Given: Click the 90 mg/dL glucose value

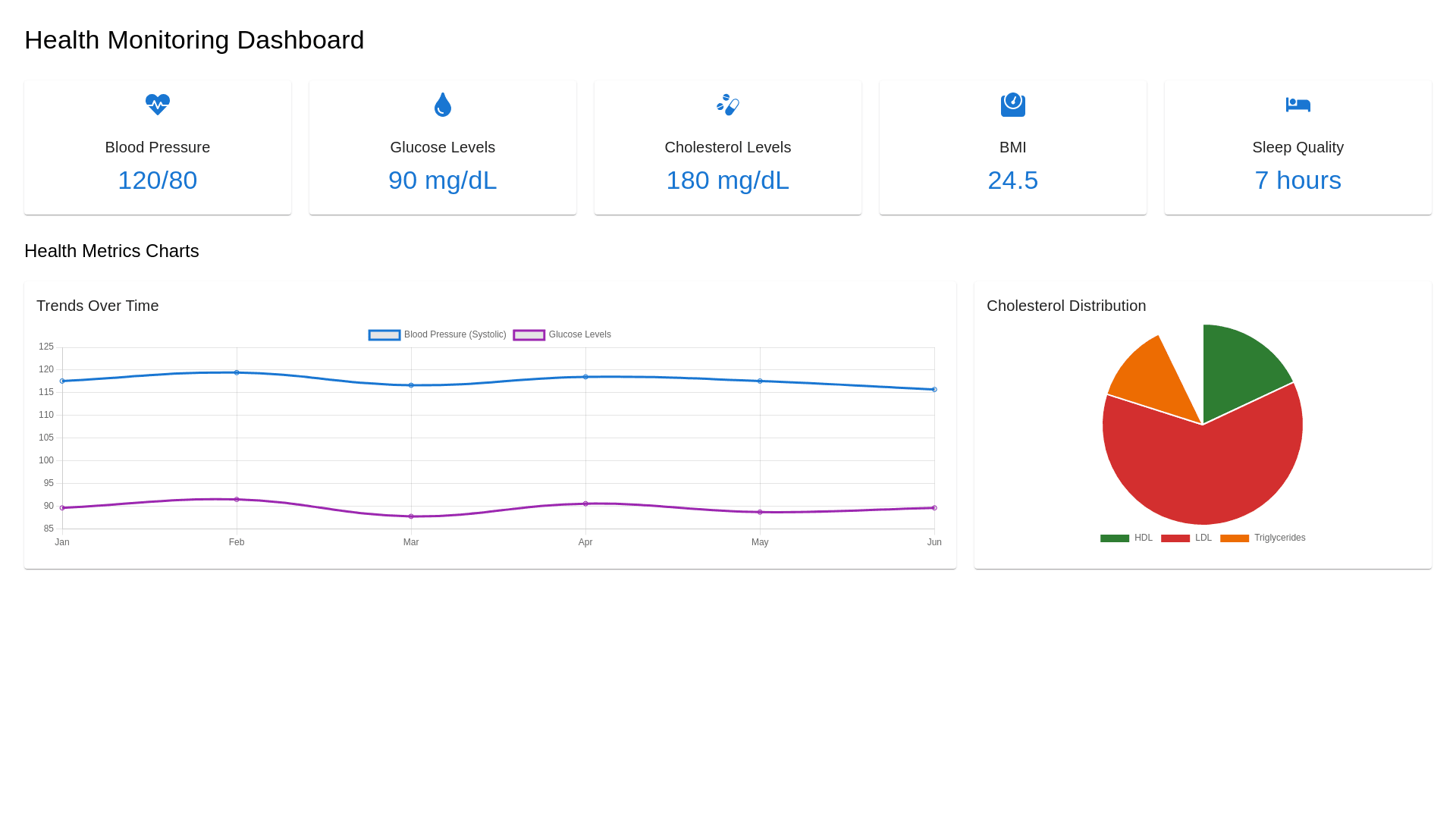Looking at the screenshot, I should [x=443, y=180].
